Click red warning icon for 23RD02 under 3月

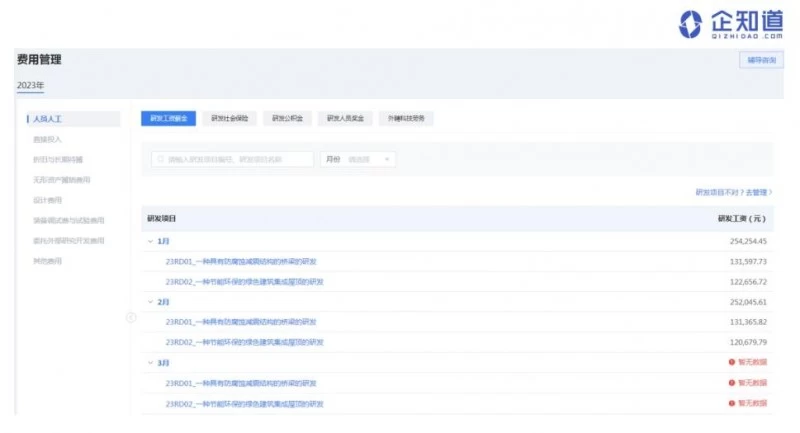(x=731, y=403)
